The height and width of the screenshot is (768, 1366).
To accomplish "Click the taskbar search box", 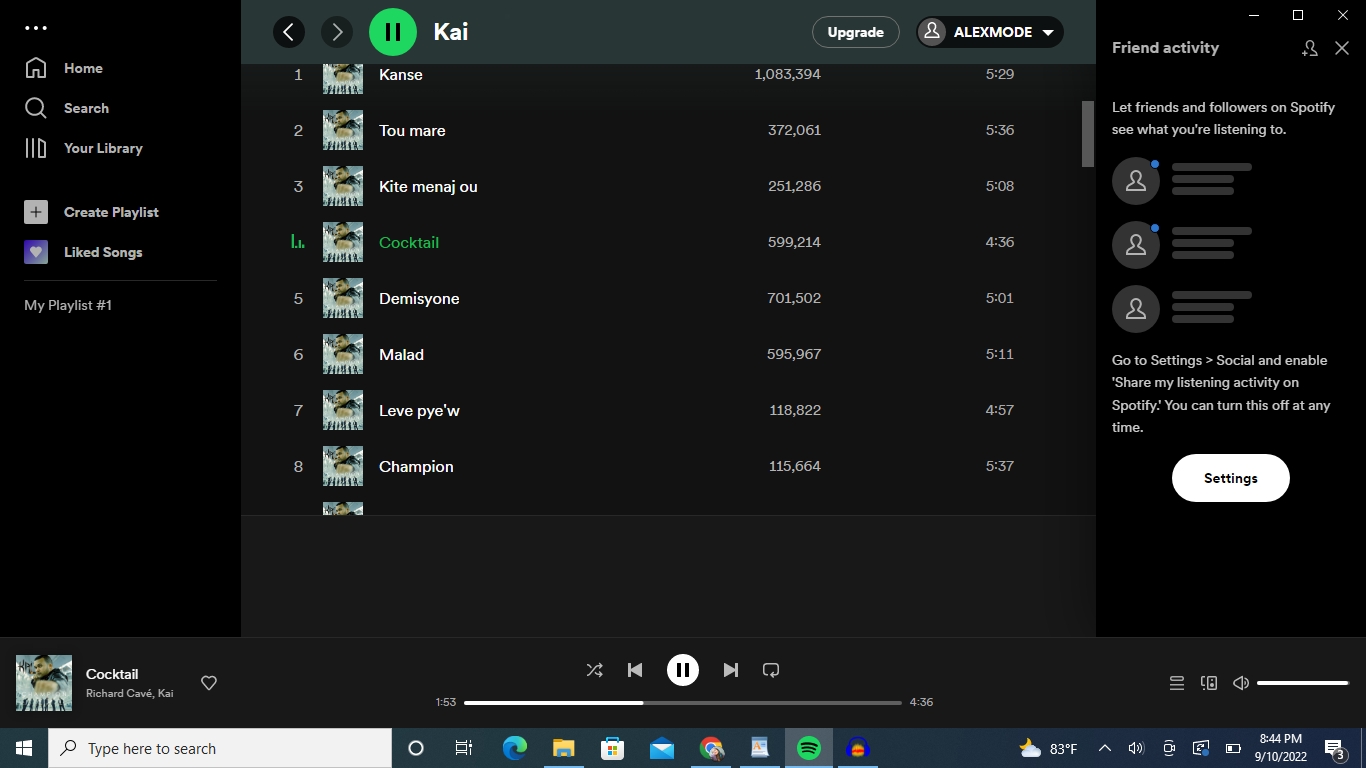I will pyautogui.click(x=220, y=748).
